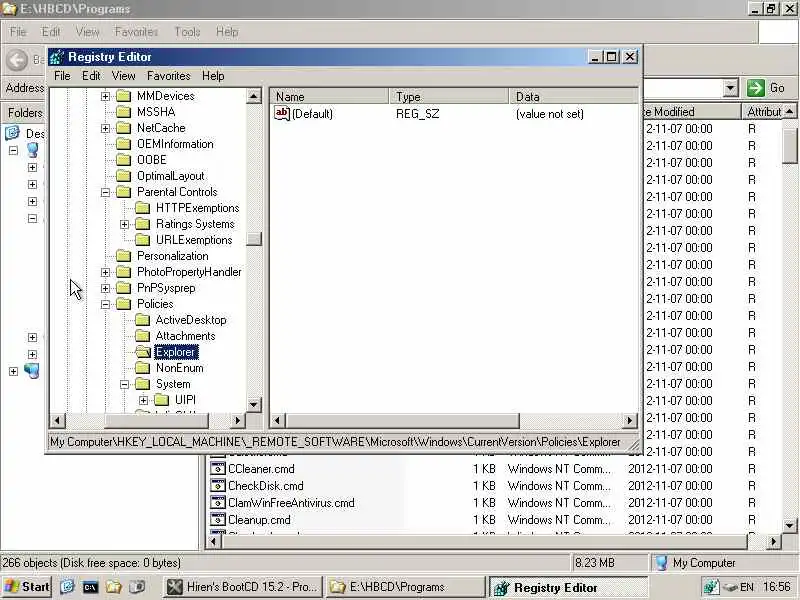The height and width of the screenshot is (600, 800).
Task: Open Tools menu in Programs explorer window
Action: coord(187,32)
